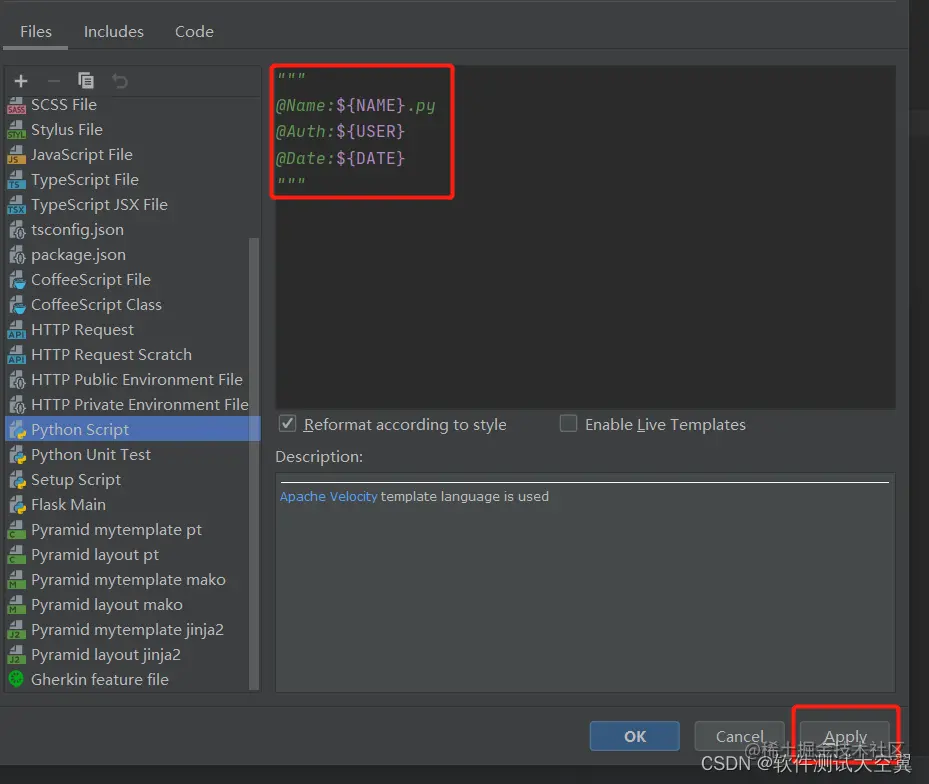Select 'Pyramid layout mako' template
Viewport: 929px width, 784px height.
coord(107,604)
